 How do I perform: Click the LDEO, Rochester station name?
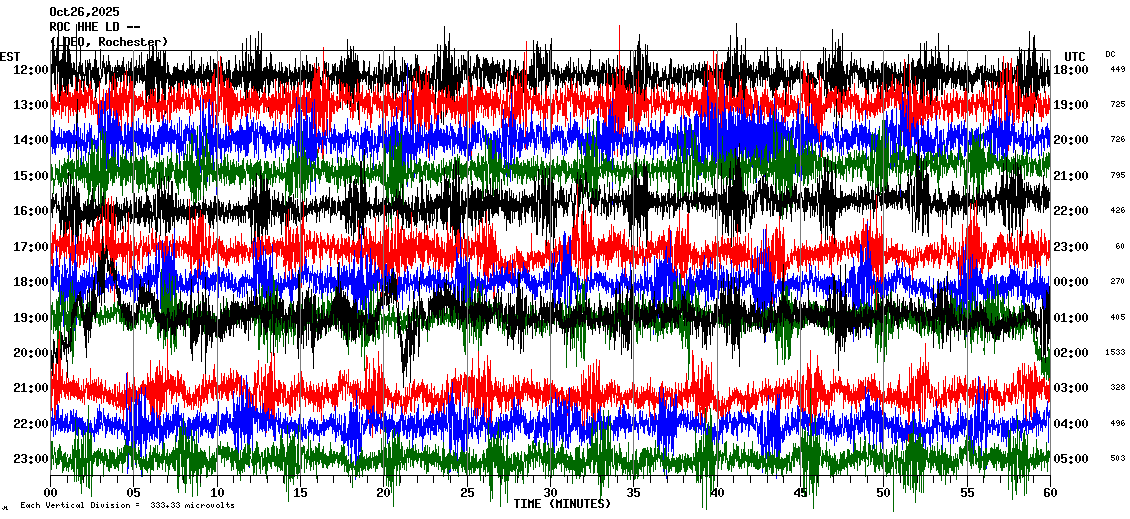tap(109, 42)
